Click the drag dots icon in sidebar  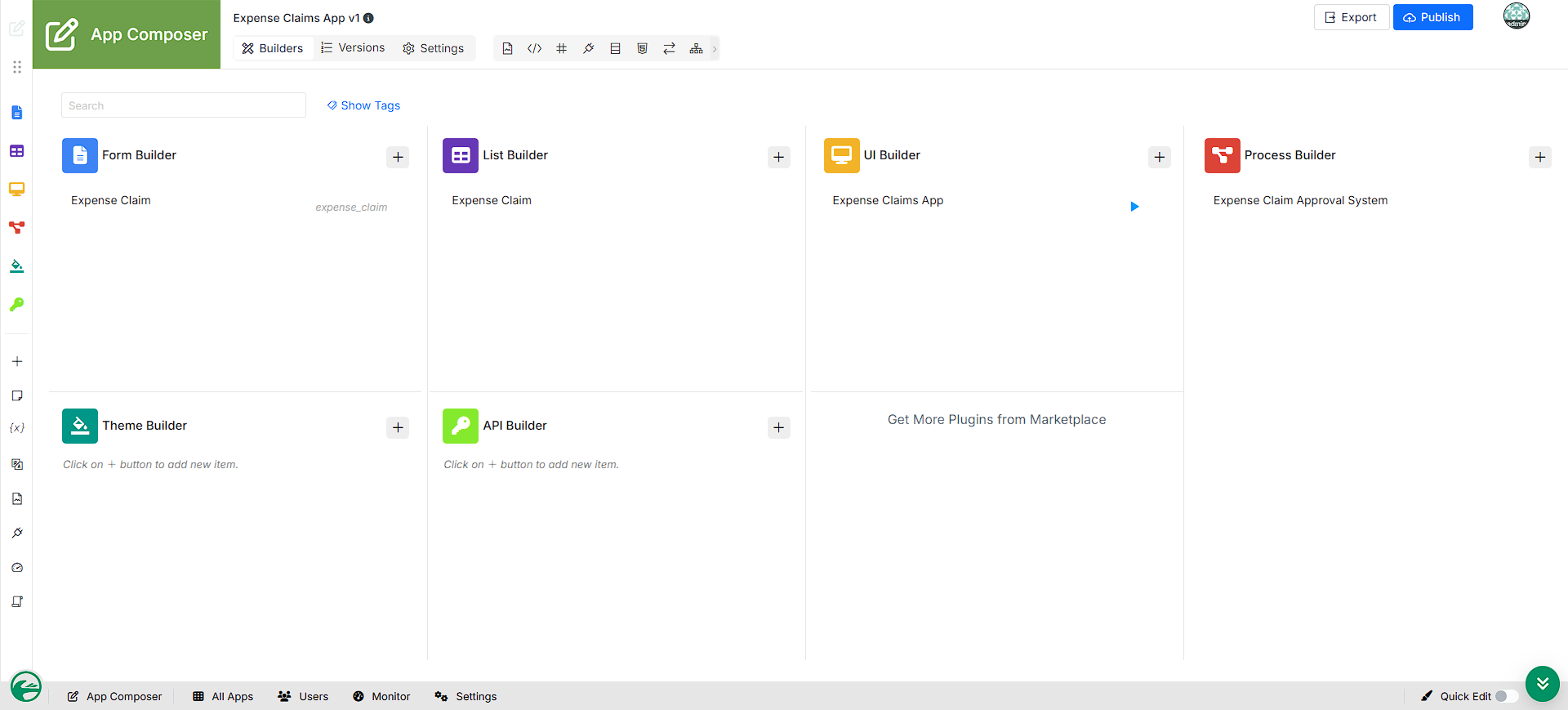pos(17,67)
